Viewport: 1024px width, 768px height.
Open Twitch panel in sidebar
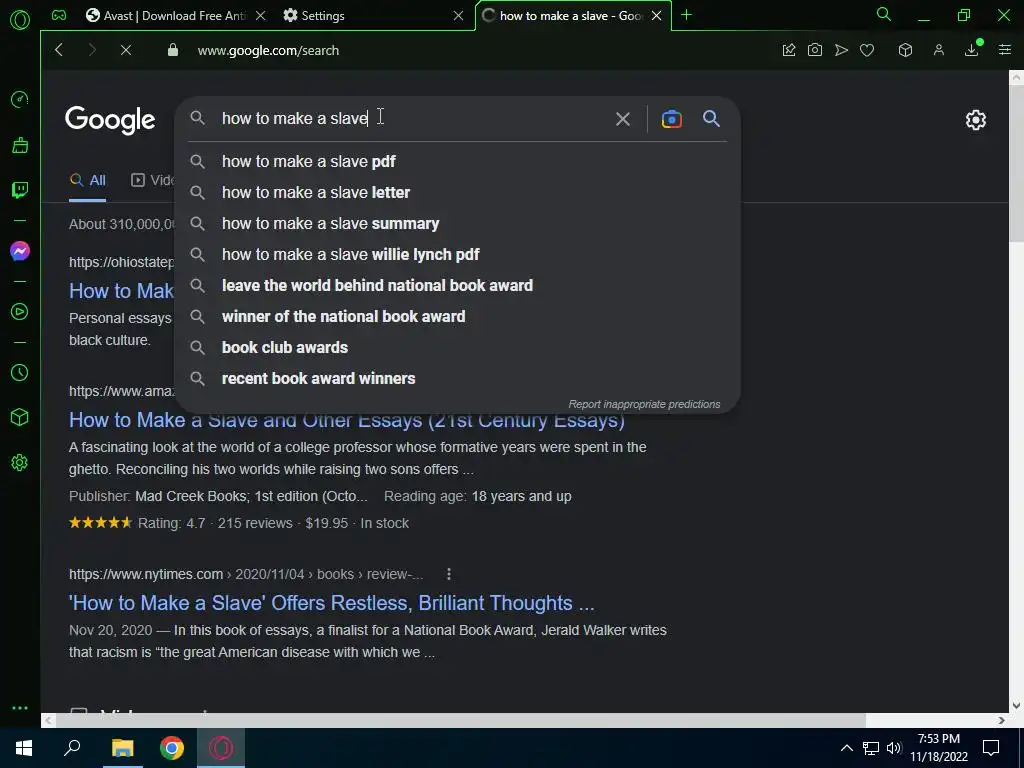click(20, 190)
